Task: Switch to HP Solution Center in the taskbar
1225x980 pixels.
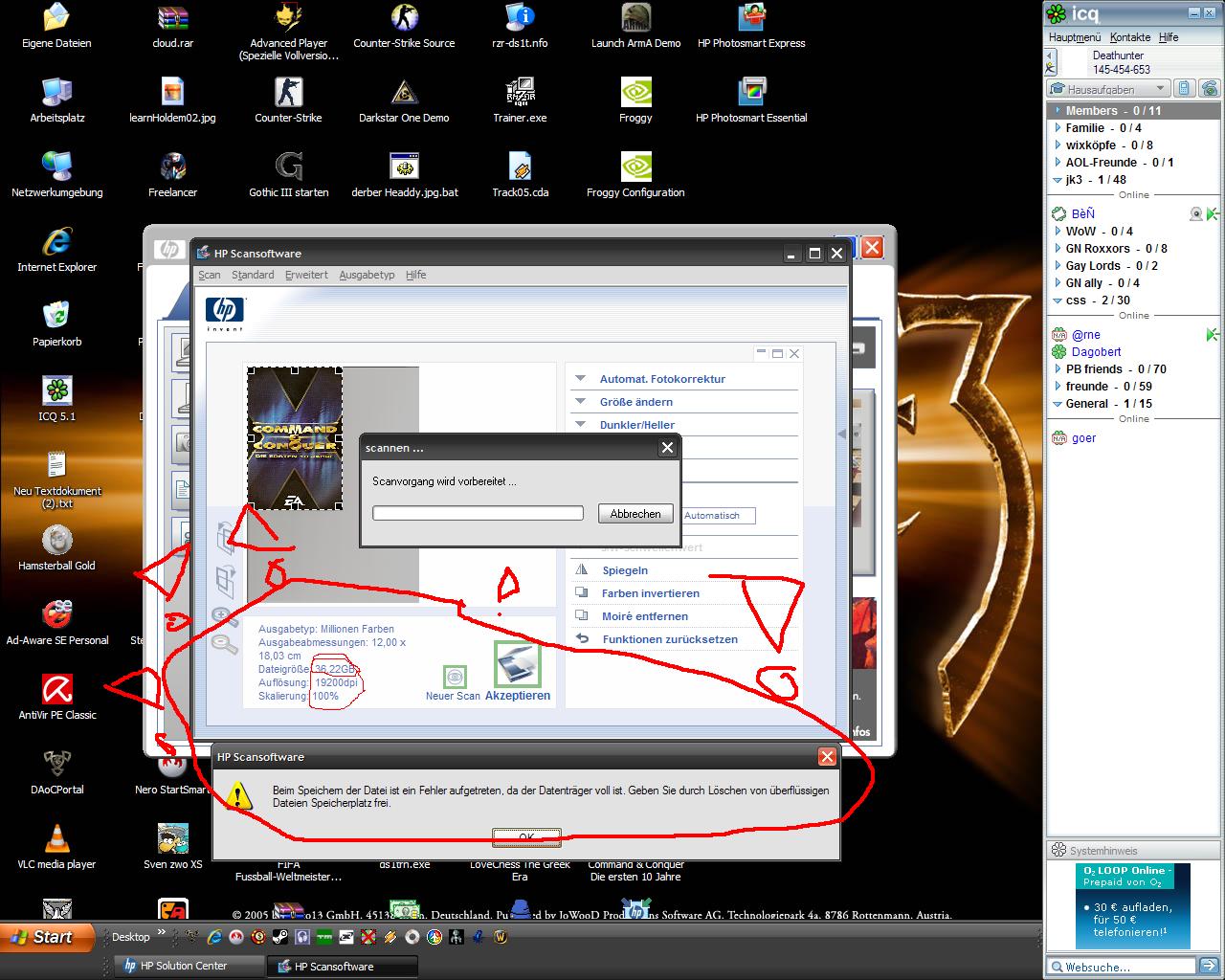Action: coord(189,966)
